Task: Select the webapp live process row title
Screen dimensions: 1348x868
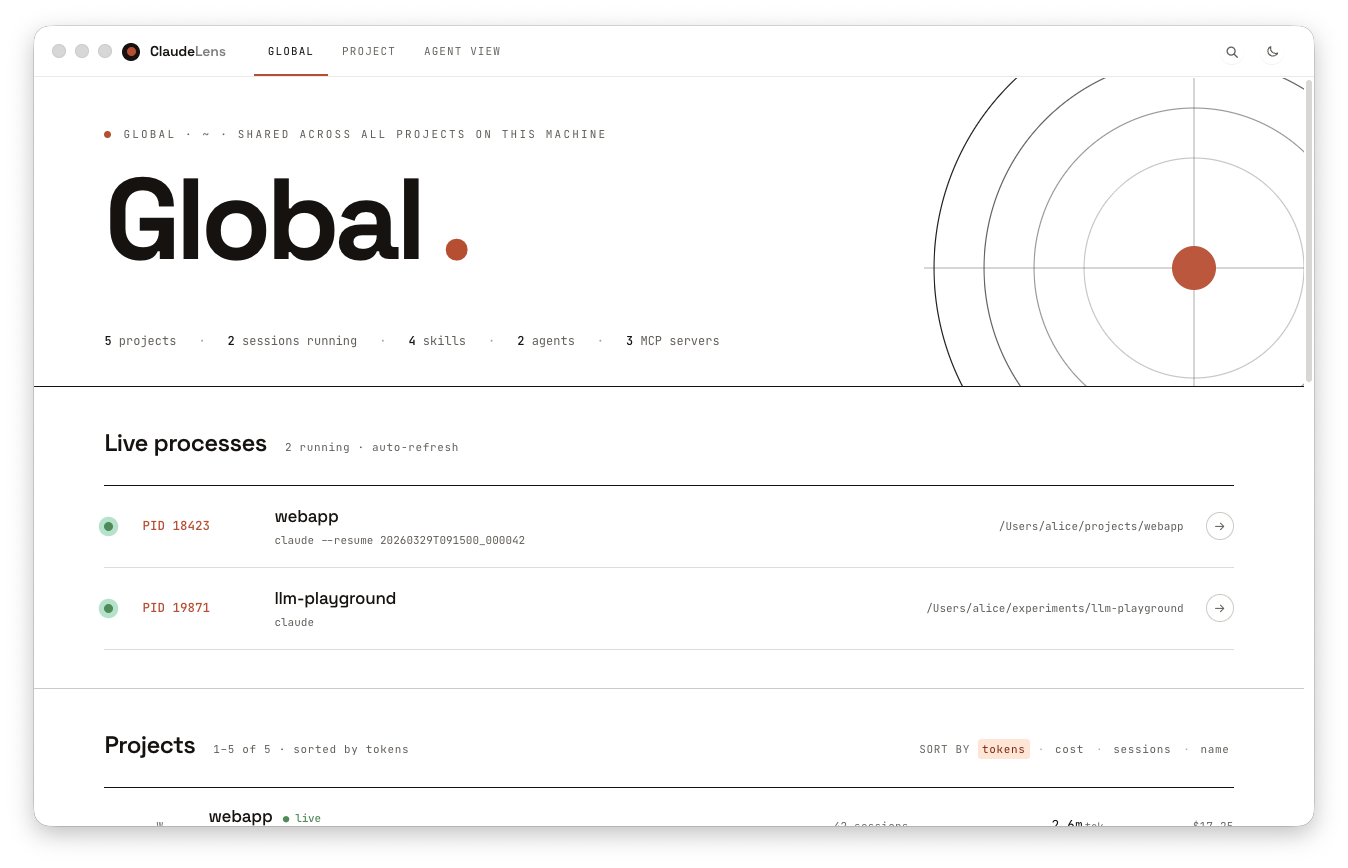Action: coord(307,517)
